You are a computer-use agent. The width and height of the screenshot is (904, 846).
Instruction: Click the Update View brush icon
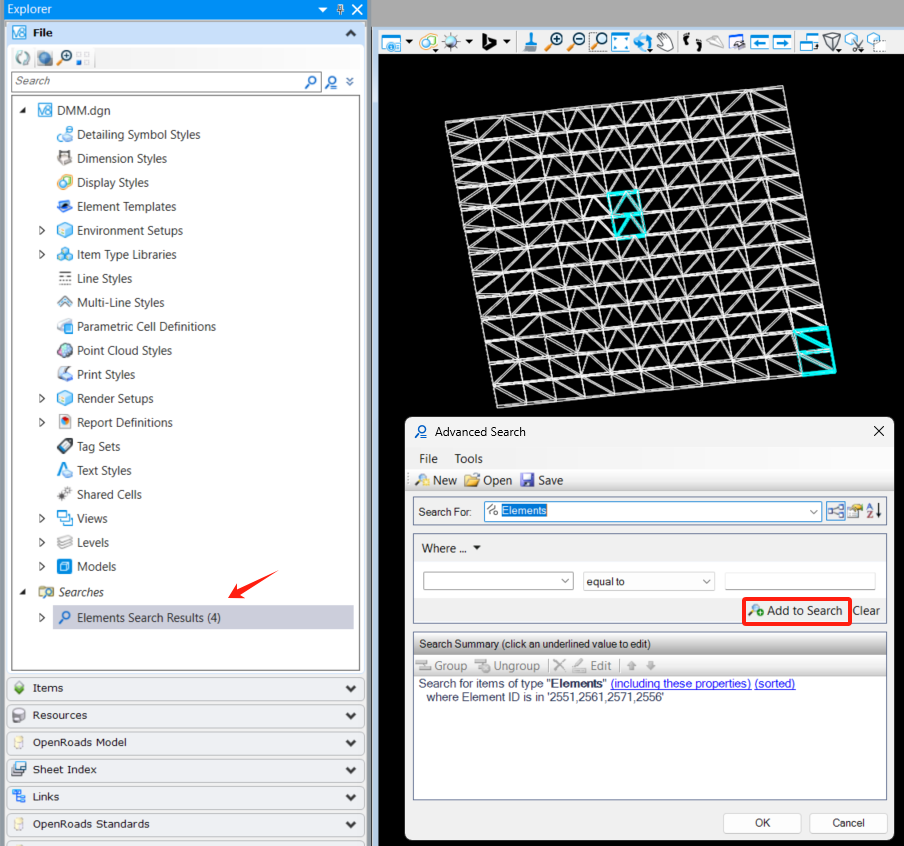coord(531,42)
